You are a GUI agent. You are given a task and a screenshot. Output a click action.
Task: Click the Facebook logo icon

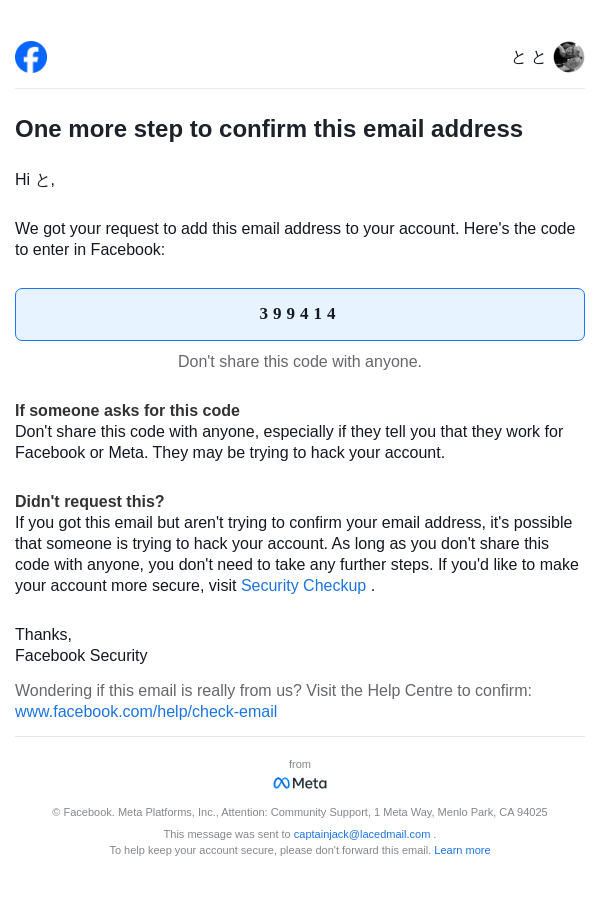coord(31,57)
